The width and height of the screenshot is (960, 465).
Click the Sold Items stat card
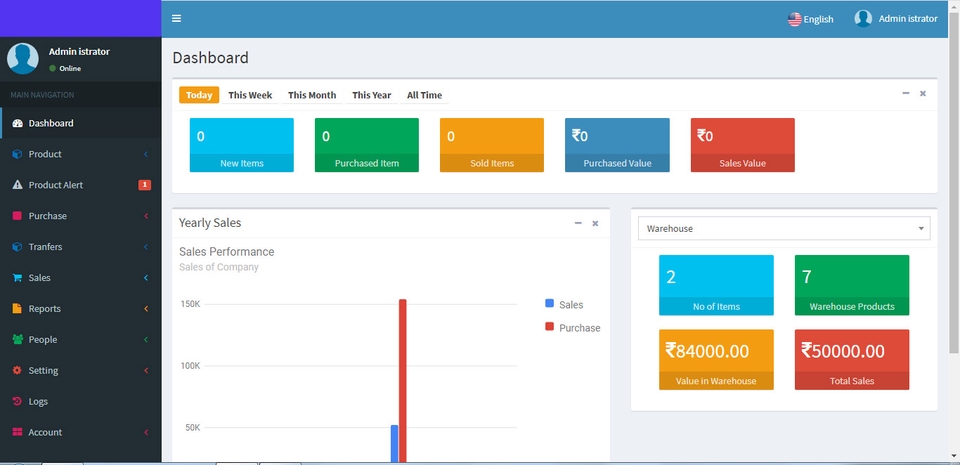(x=492, y=145)
